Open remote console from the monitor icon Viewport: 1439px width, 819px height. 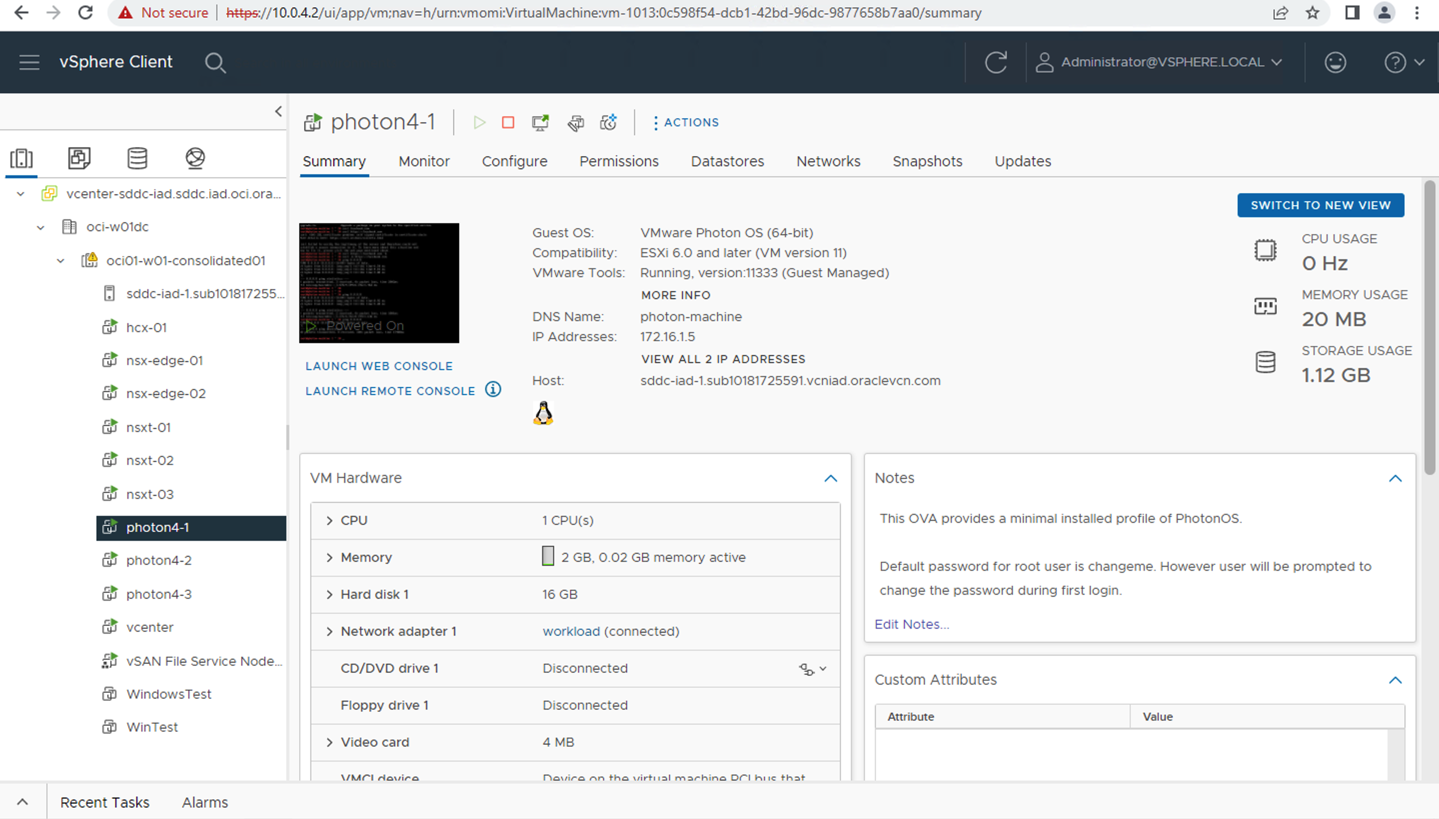[x=539, y=122]
